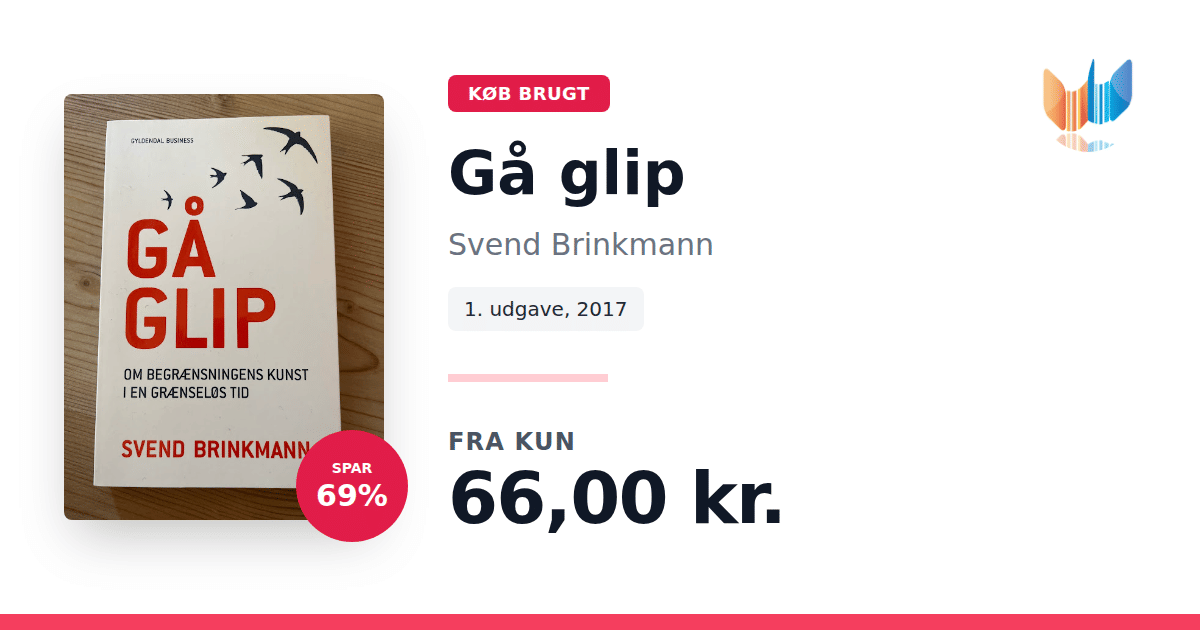The height and width of the screenshot is (630, 1200).
Task: Click the SPAR 69% discount badge
Action: point(352,486)
